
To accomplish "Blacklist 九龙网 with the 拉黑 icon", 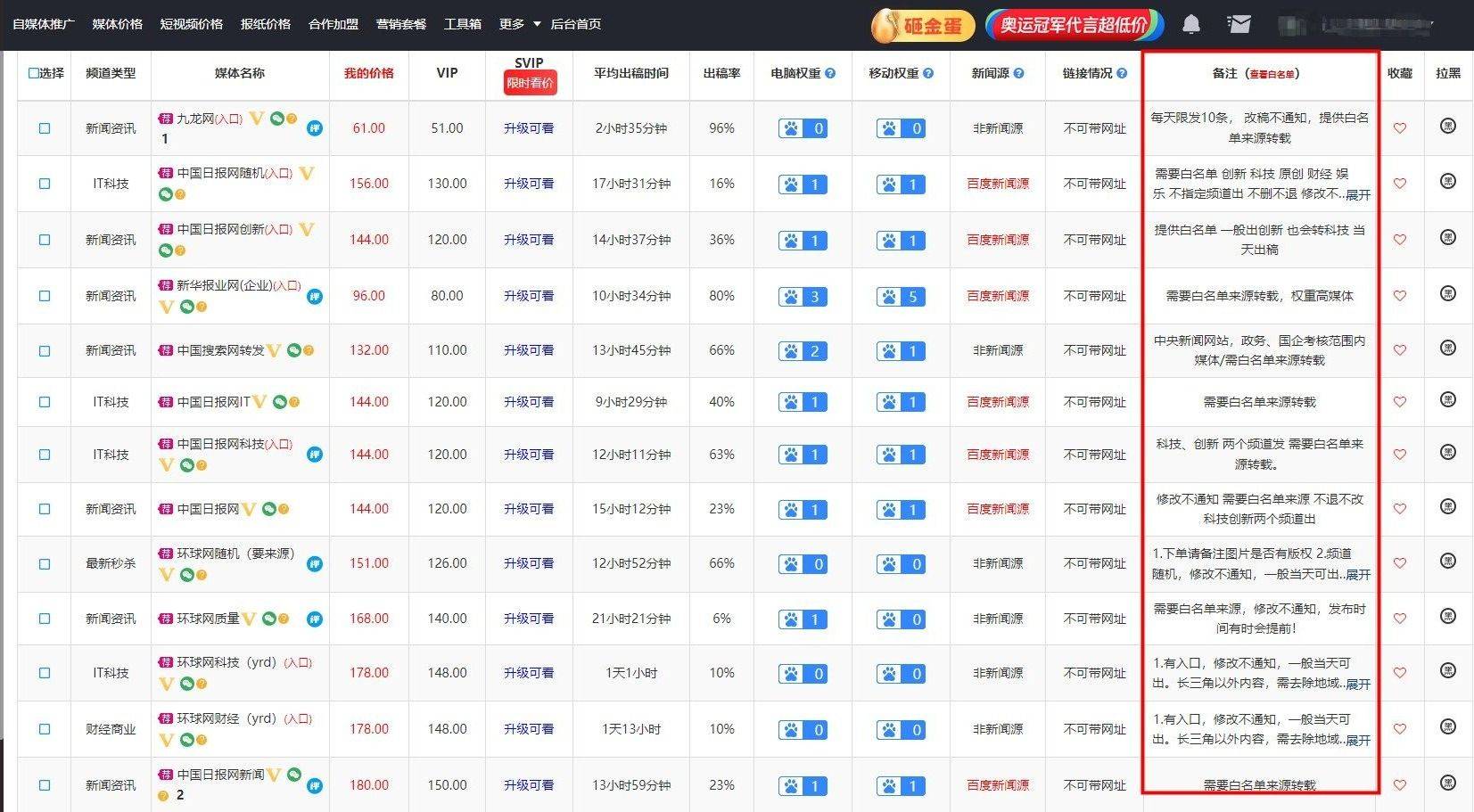I will 1448,127.
